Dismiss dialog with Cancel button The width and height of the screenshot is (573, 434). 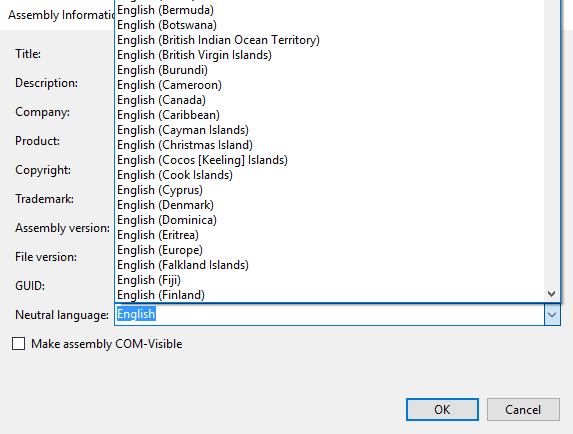coord(523,410)
